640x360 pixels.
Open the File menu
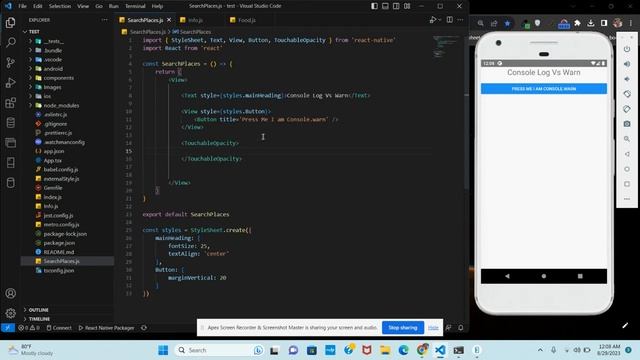tap(22, 6)
